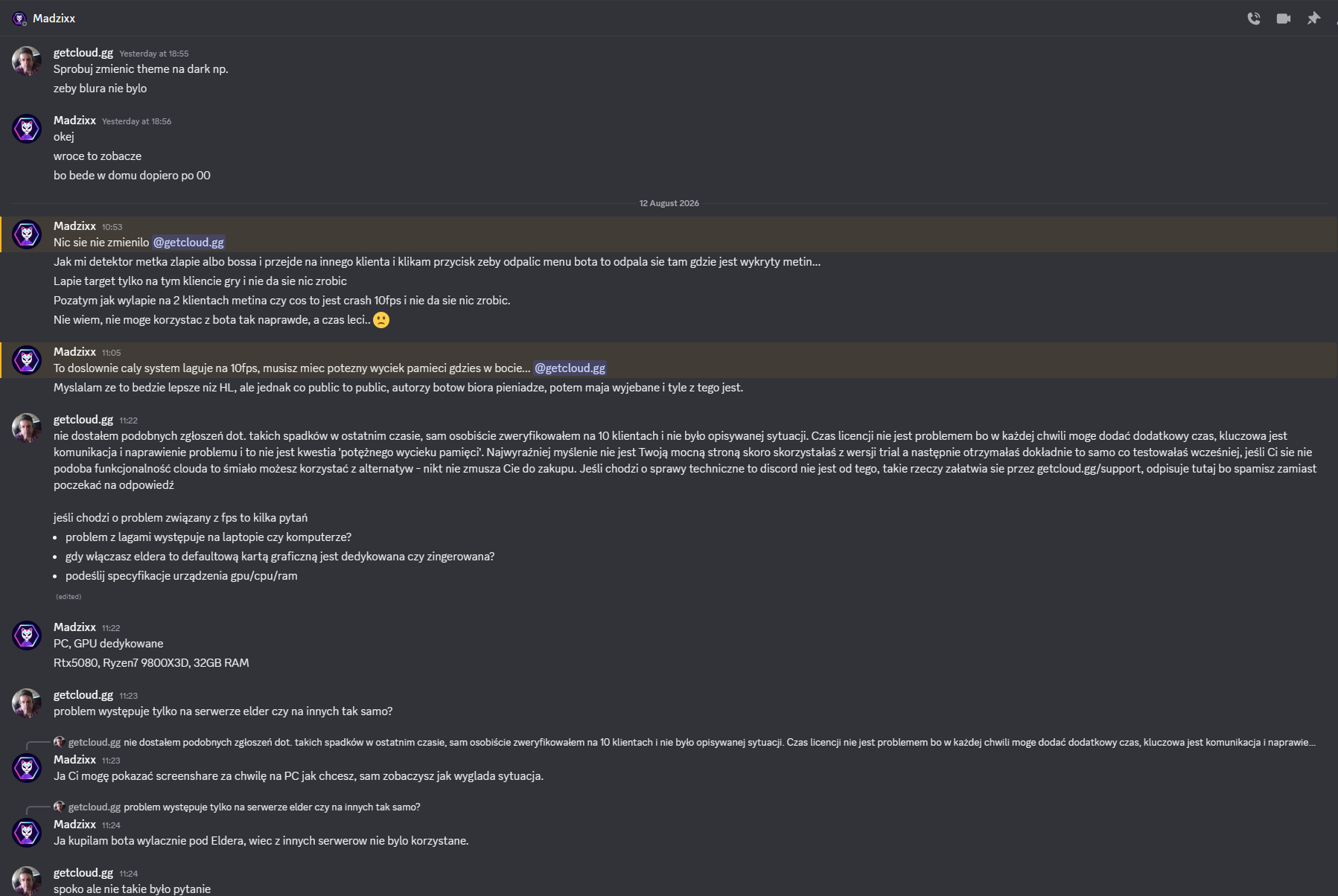
Task: Open pinned messages with the pin icon
Action: (x=1313, y=19)
